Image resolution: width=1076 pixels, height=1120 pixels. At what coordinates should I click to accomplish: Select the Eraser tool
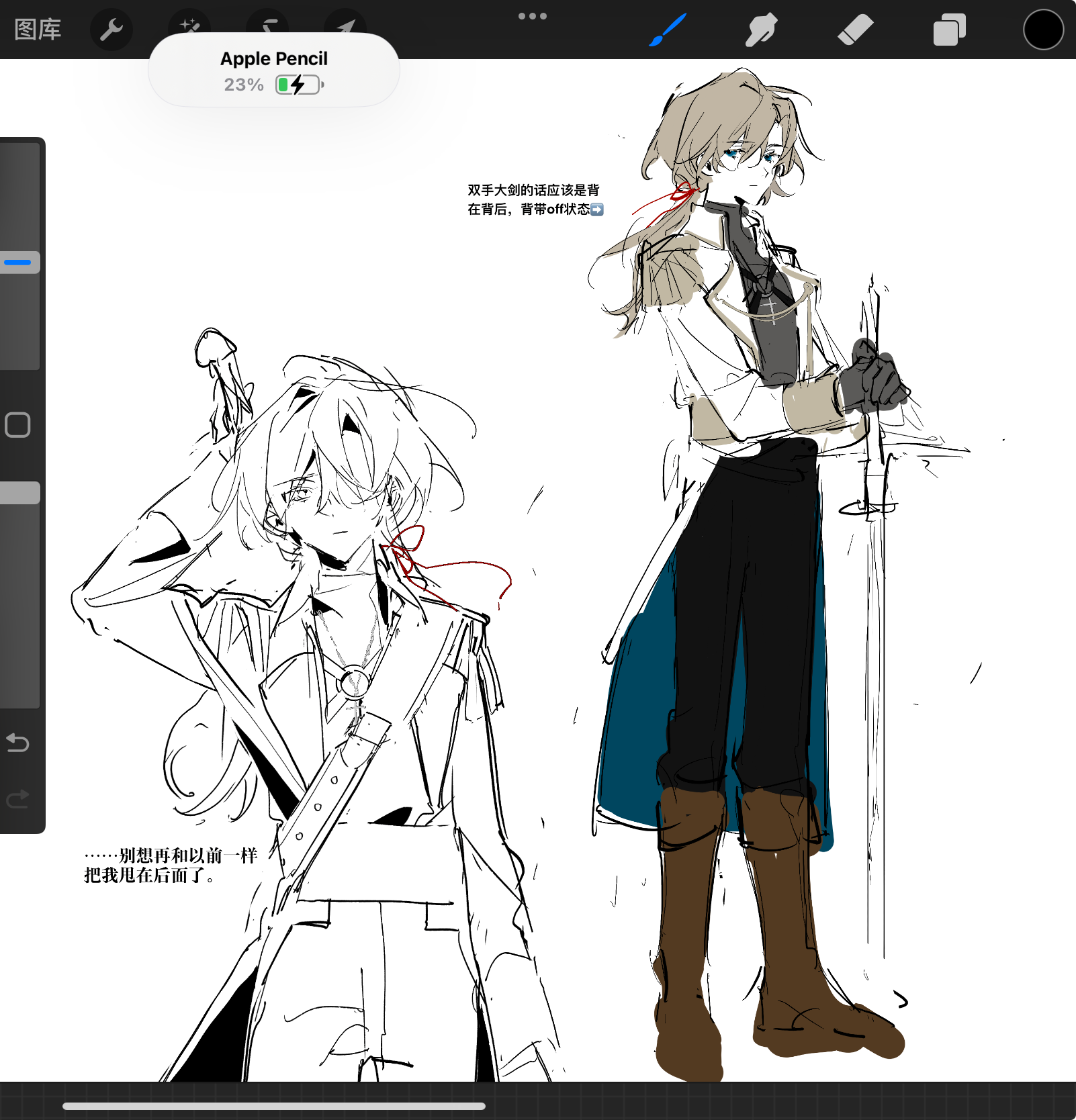(x=855, y=30)
